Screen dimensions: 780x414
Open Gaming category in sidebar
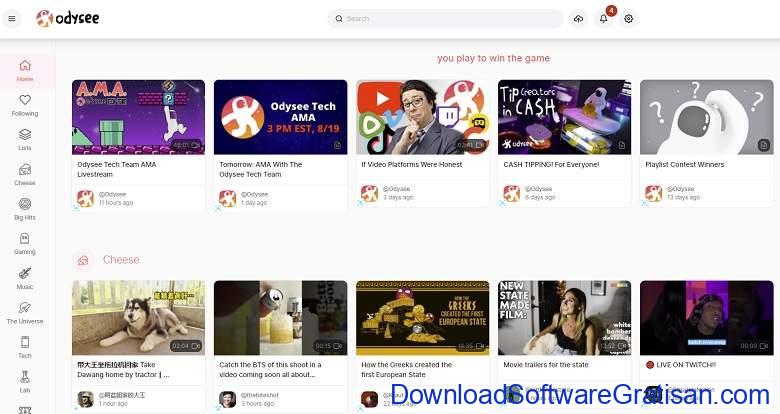pyautogui.click(x=25, y=244)
